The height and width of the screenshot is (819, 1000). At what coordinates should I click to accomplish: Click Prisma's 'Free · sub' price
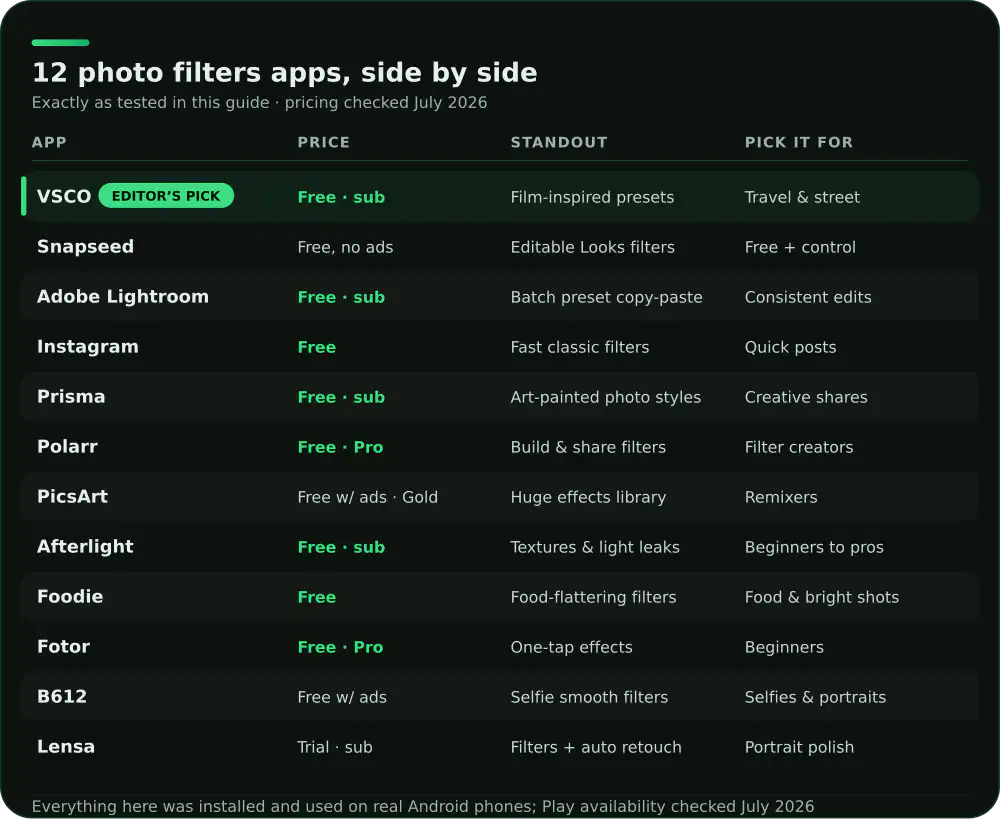click(x=341, y=397)
